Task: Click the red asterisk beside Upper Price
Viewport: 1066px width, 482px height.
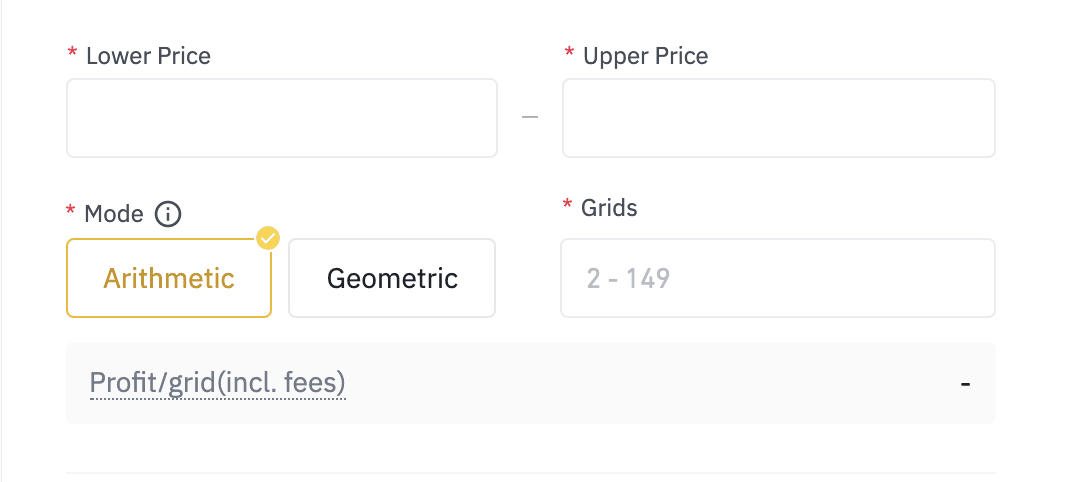Action: 569,54
